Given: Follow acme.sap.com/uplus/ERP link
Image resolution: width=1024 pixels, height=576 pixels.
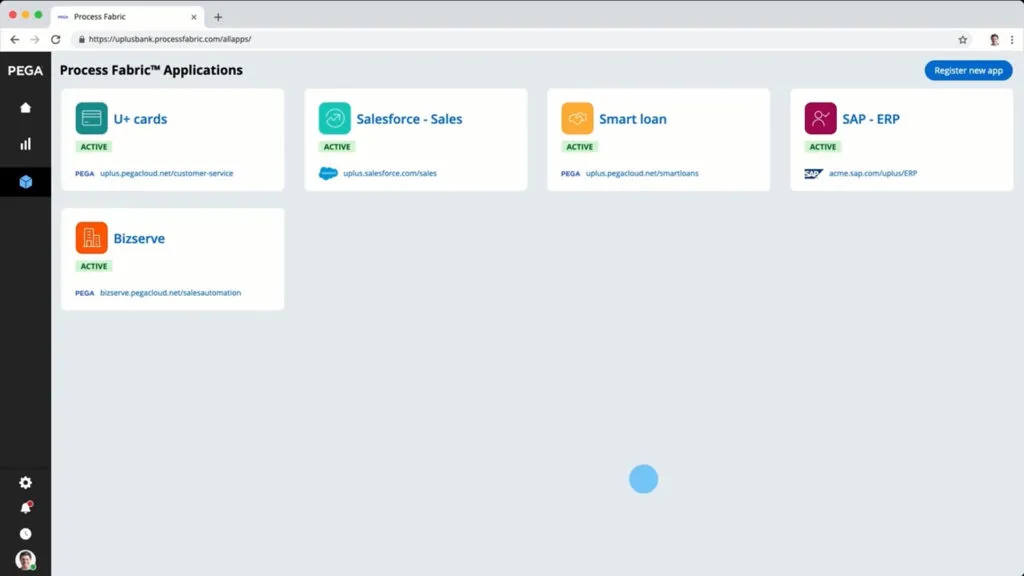Looking at the screenshot, I should click(873, 173).
